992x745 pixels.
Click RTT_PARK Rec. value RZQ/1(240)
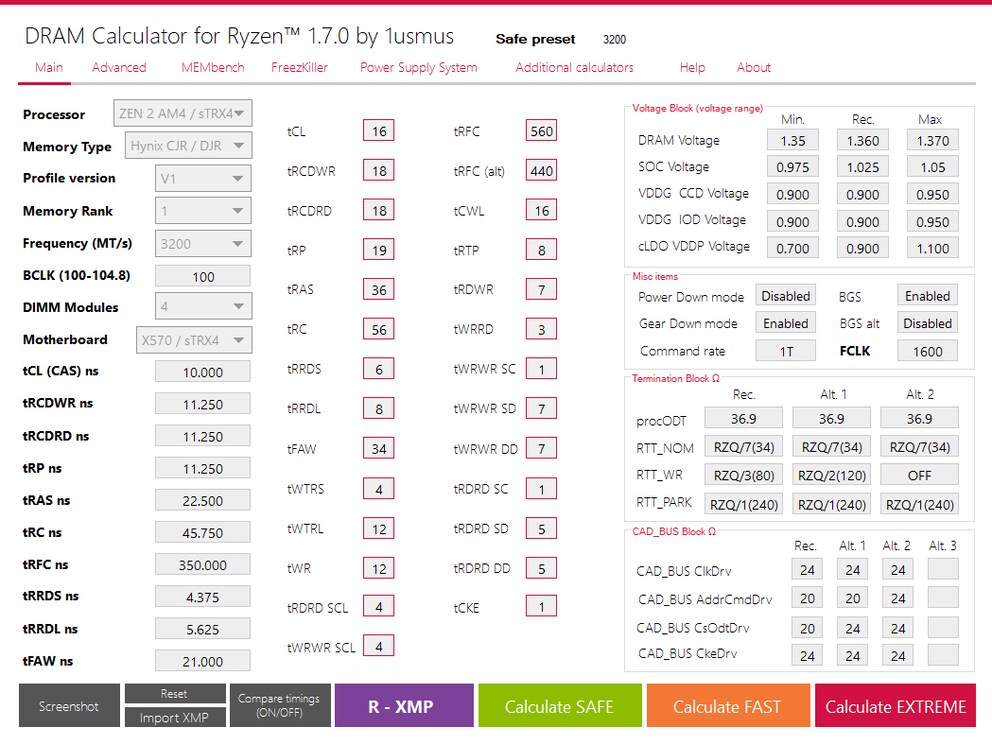click(x=743, y=505)
